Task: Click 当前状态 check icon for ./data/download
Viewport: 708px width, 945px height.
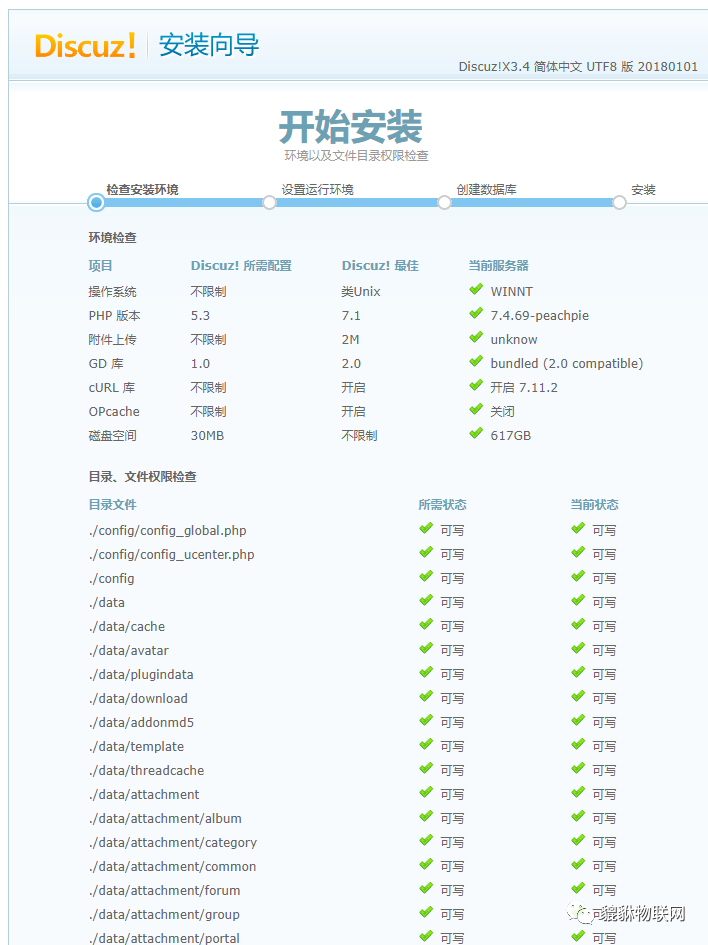Action: click(x=578, y=697)
